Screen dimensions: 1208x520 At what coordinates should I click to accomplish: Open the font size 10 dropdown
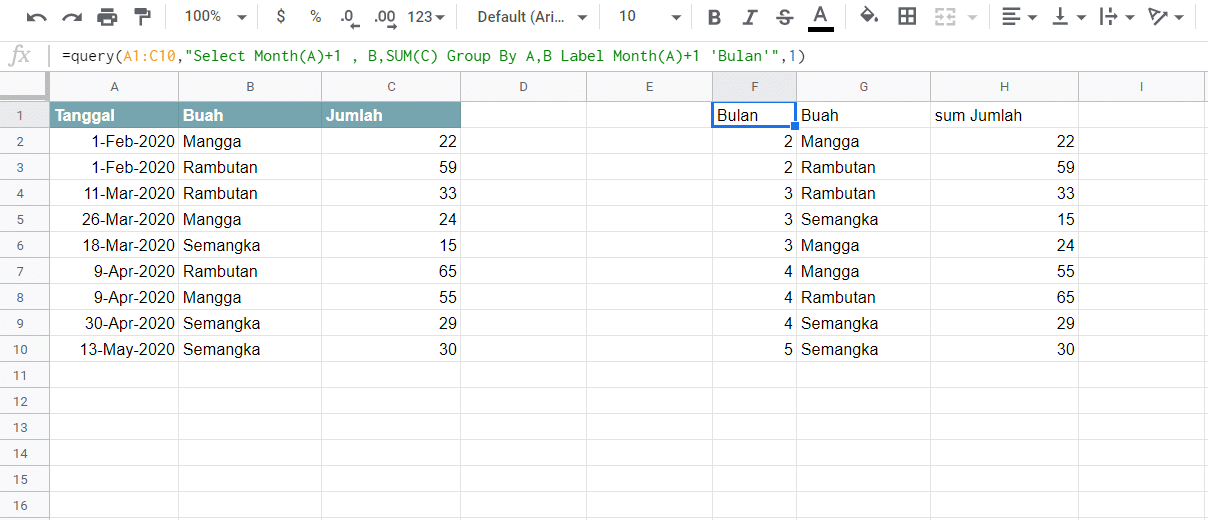650,17
